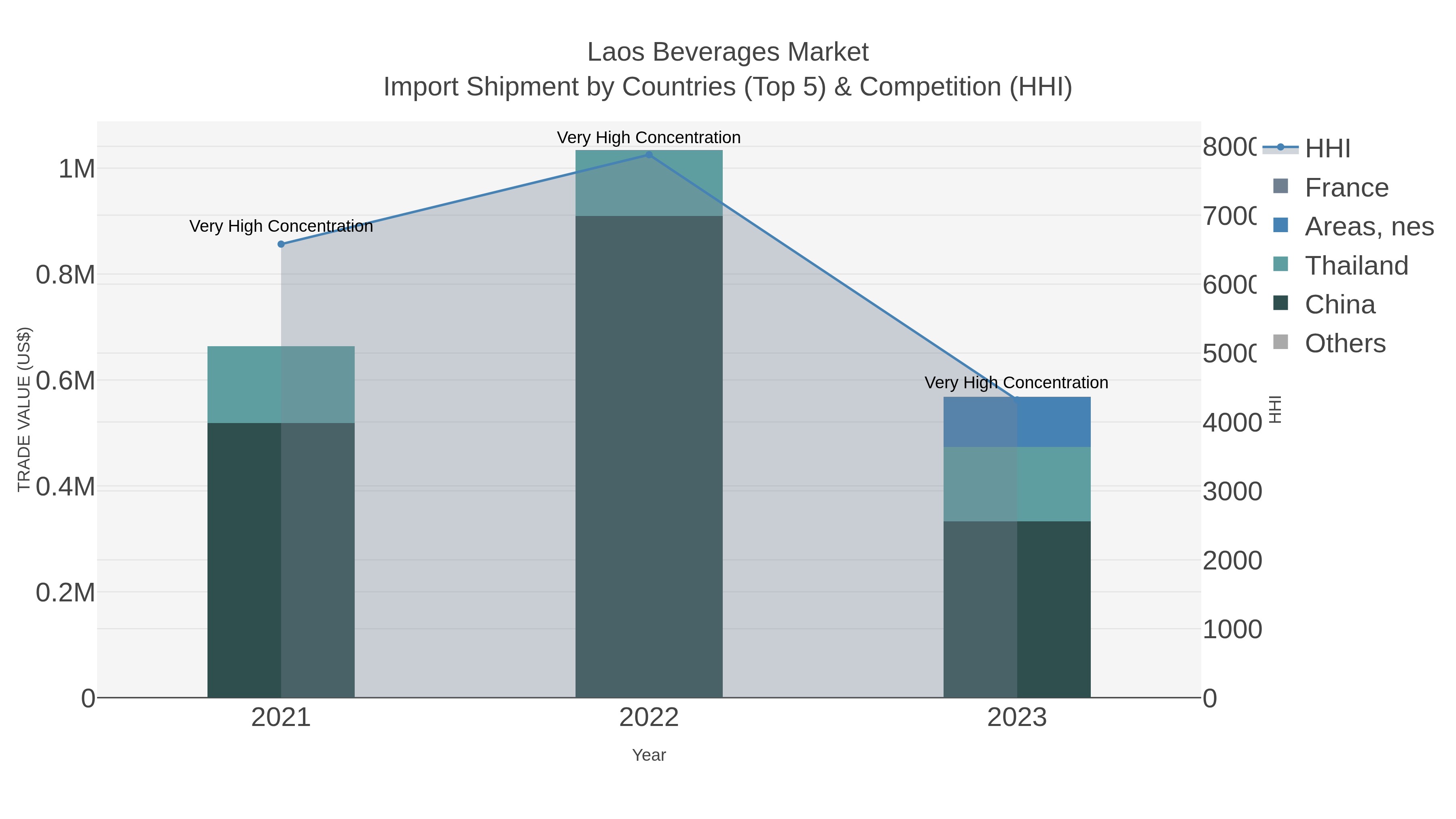
Task: Click the 2022 Thailand bar segment
Action: 649,183
